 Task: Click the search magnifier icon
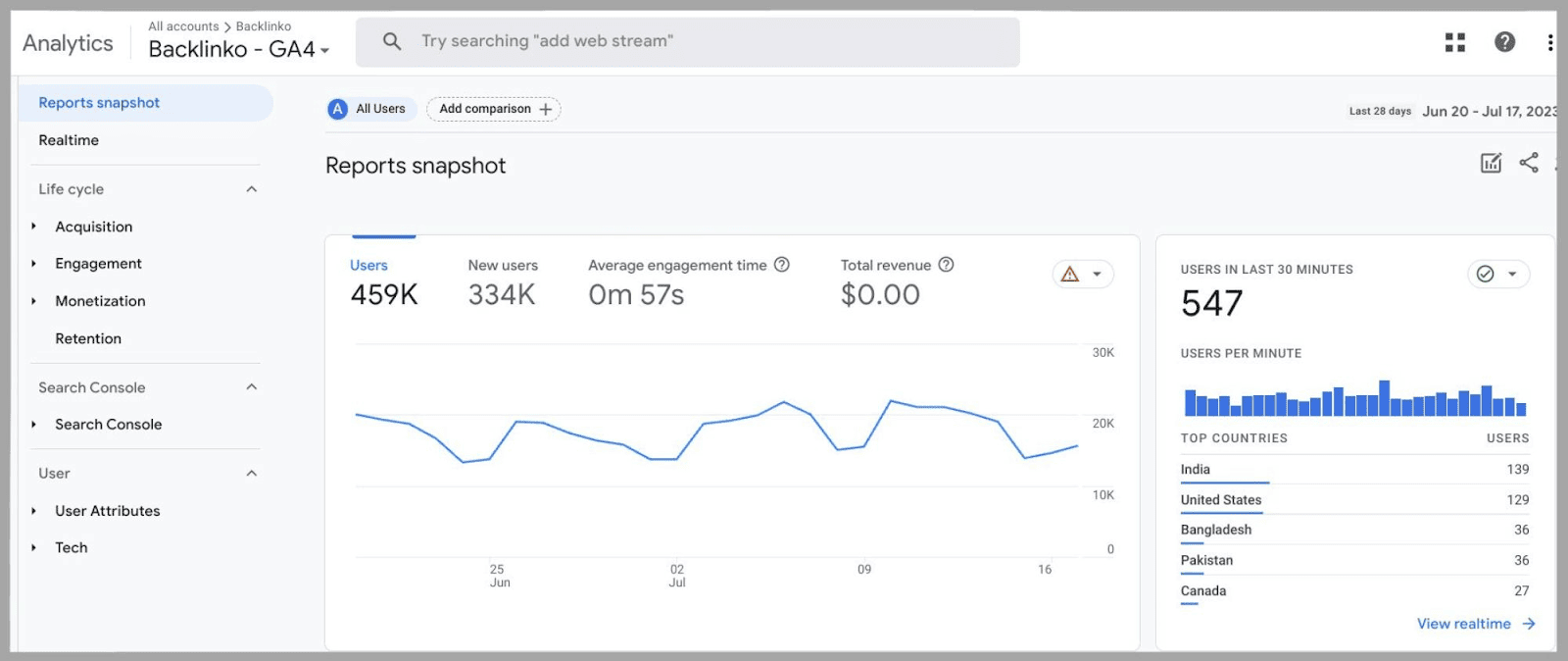point(392,41)
